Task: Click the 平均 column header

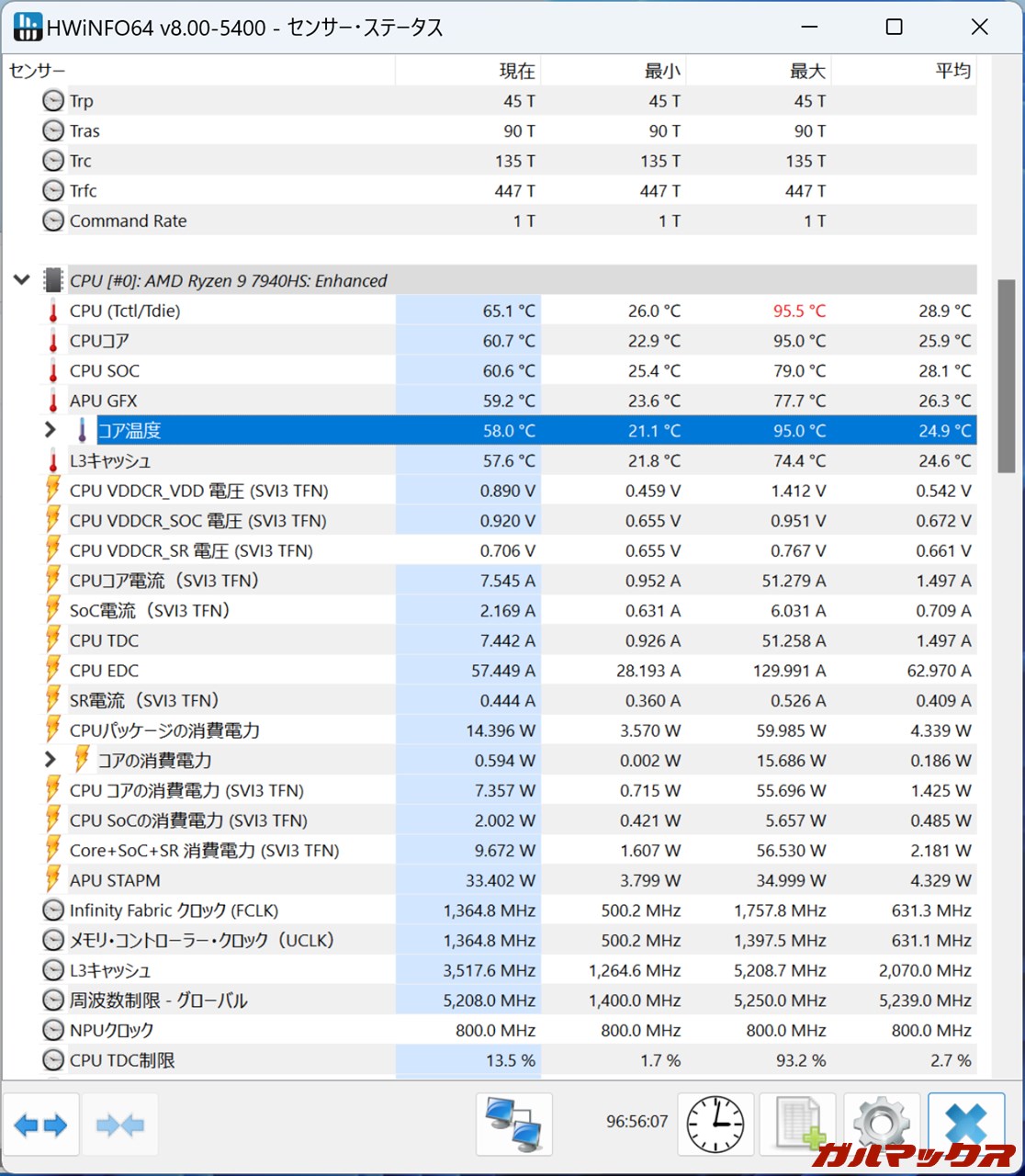Action: click(x=952, y=71)
